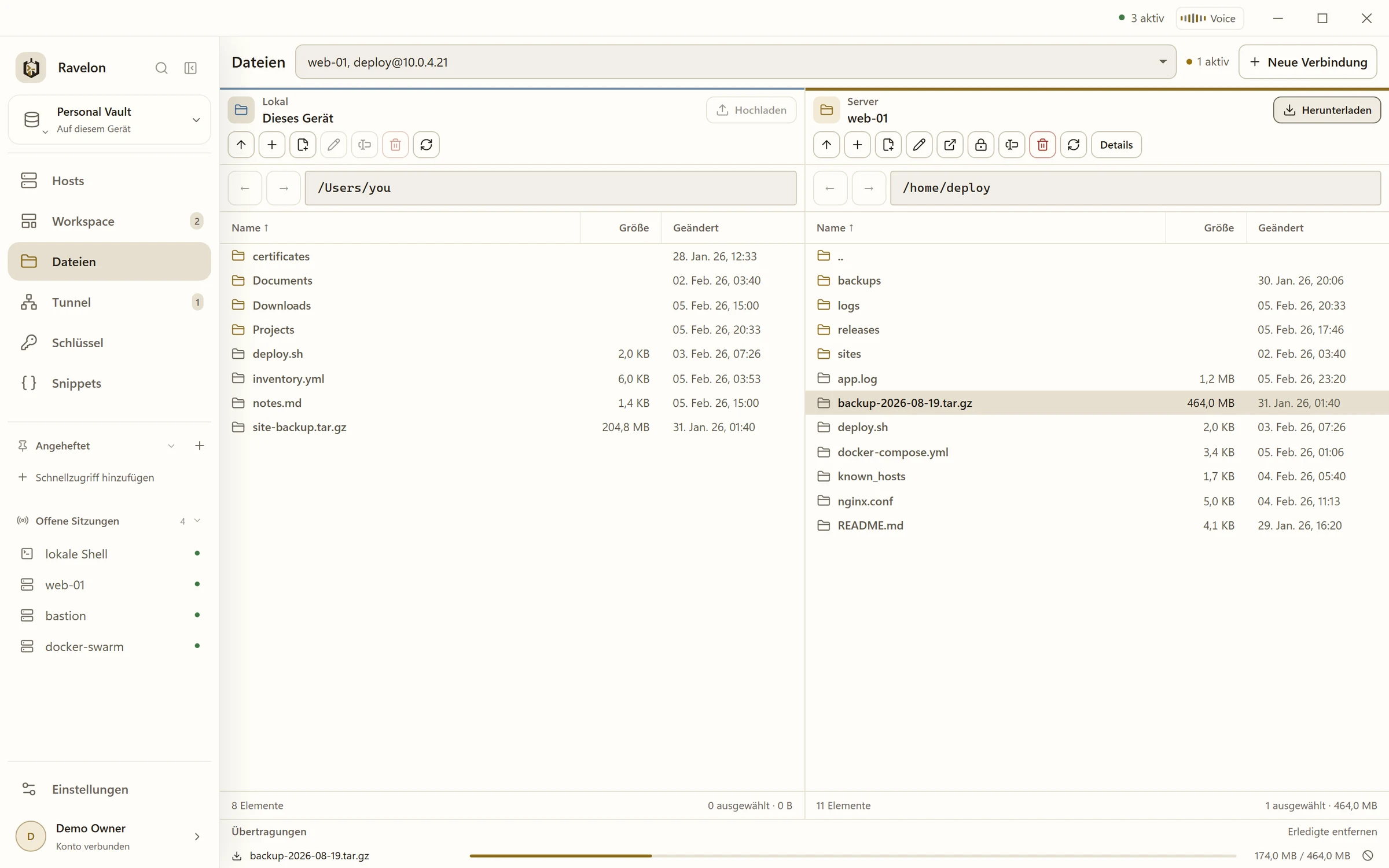
Task: Open search in the Ravelon sidebar
Action: pyautogui.click(x=161, y=68)
